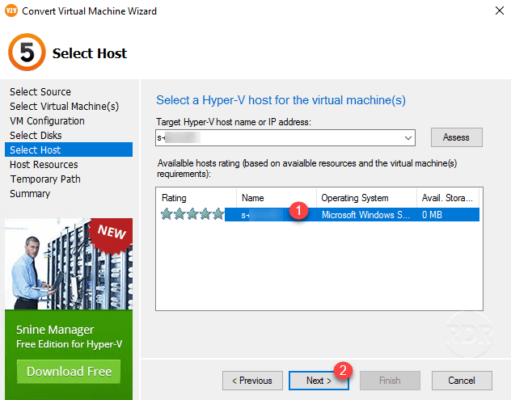Click the server room advertisement image
Viewport: 511px width, 400px height.
pos(69,264)
